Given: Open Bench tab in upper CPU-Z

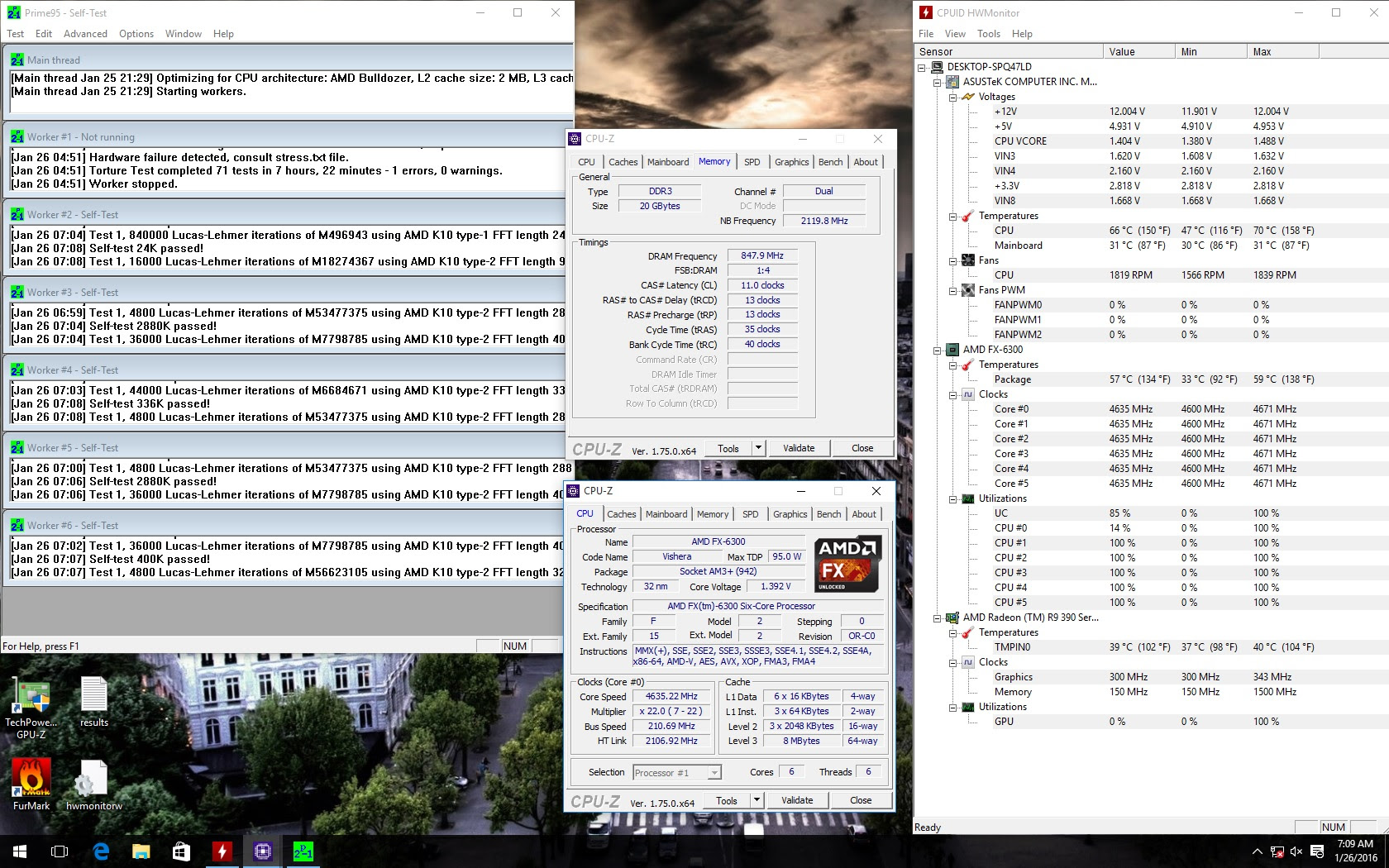Looking at the screenshot, I should (x=830, y=162).
